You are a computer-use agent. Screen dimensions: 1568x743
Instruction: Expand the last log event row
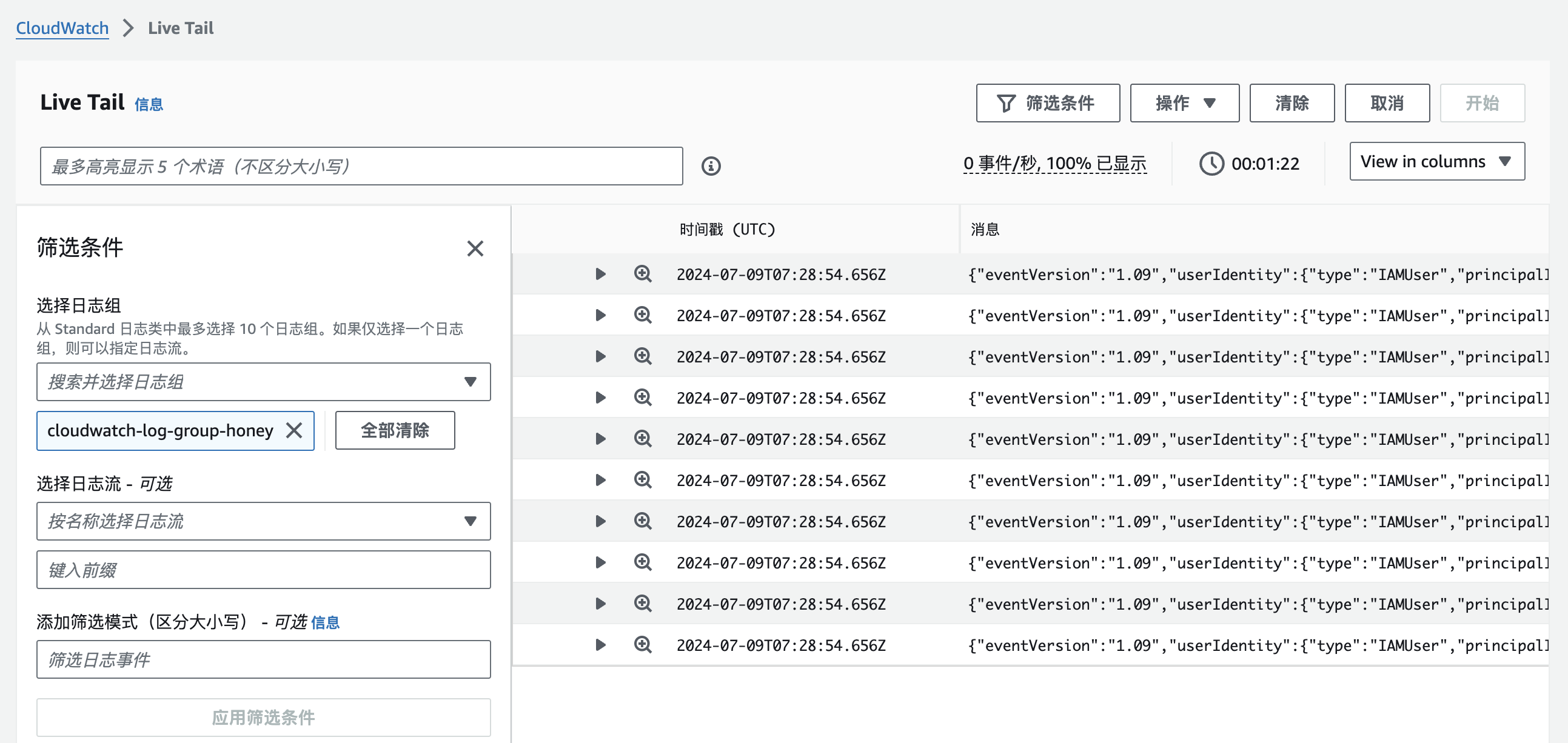600,644
